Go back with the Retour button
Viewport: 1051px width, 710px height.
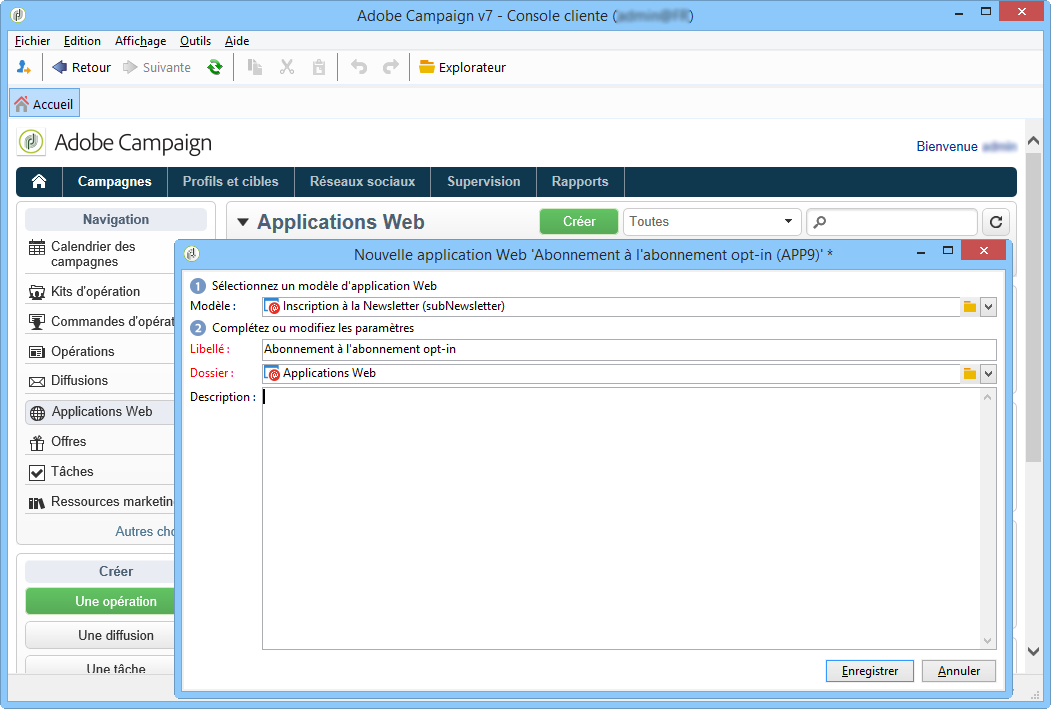coord(81,67)
